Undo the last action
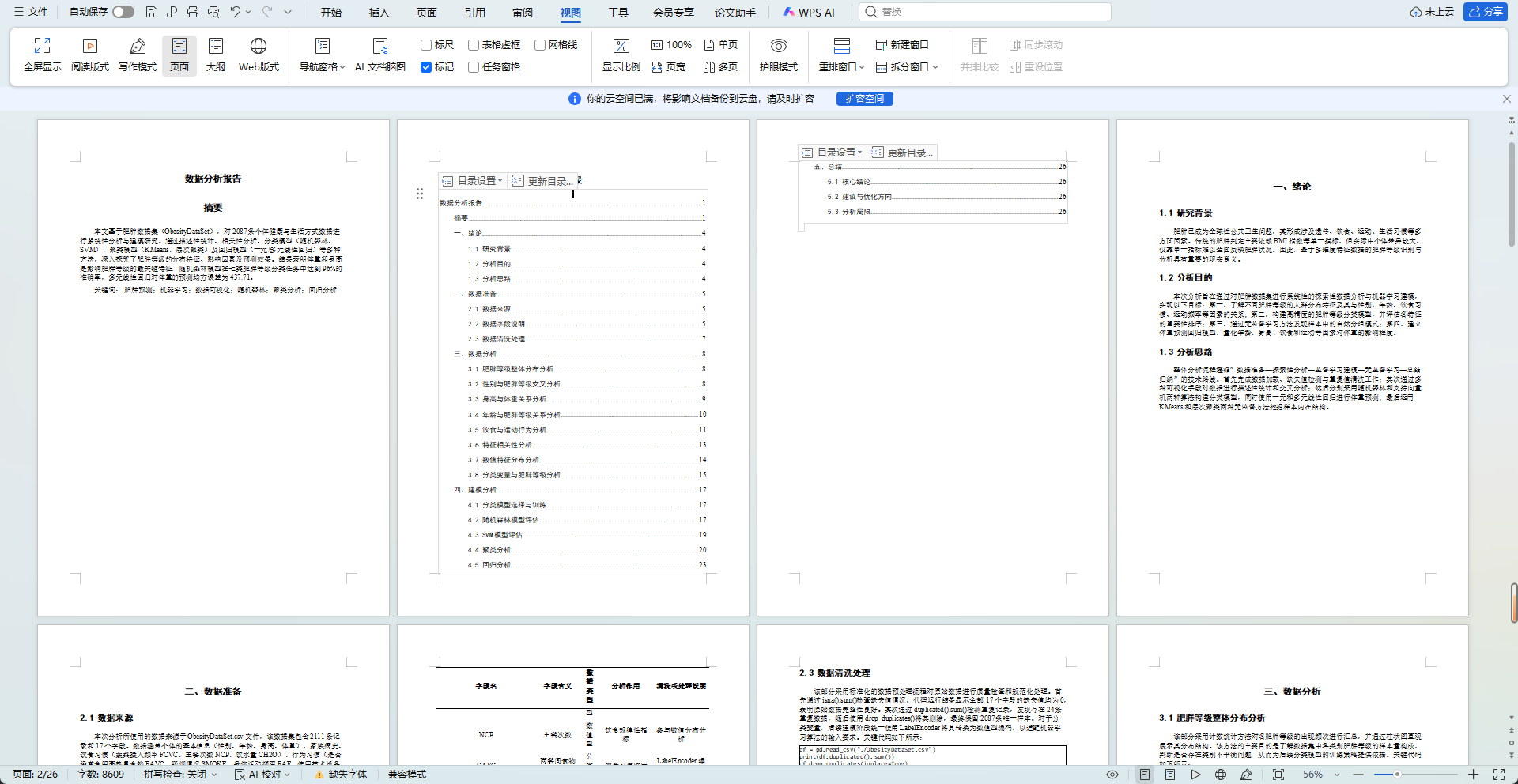The height and width of the screenshot is (784, 1518). tap(235, 12)
